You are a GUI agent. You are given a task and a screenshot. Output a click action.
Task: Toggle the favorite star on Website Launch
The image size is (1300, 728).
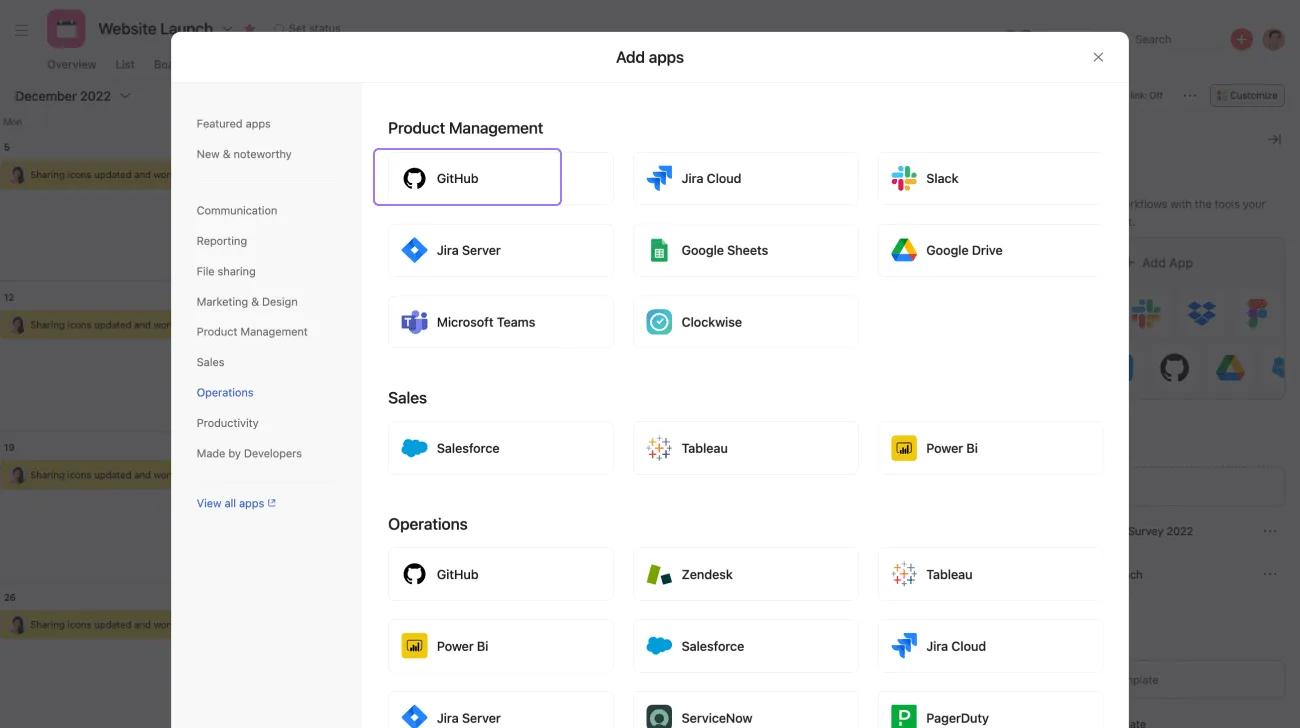tap(249, 29)
